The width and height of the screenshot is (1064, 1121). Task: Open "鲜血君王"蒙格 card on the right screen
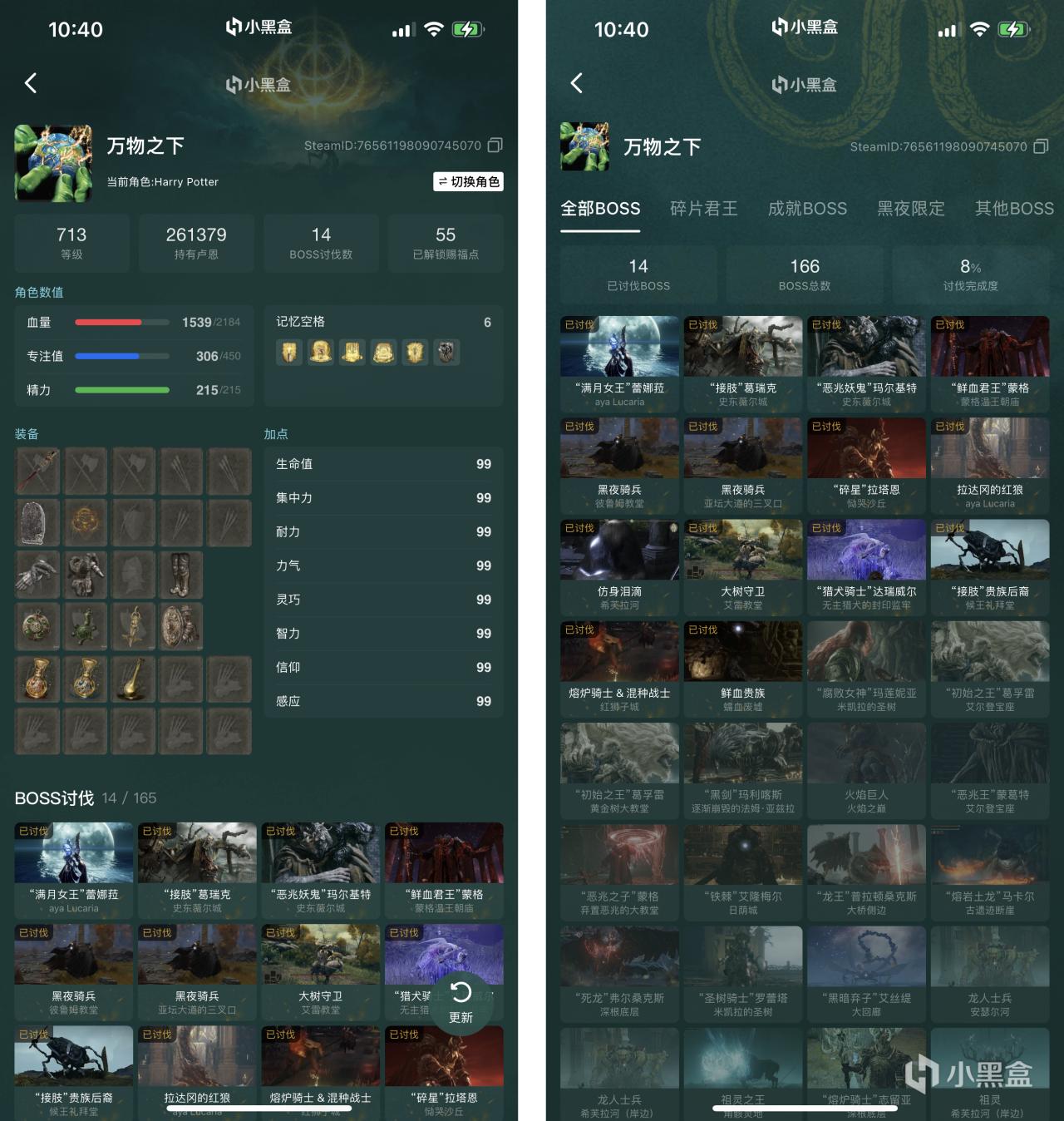(990, 363)
